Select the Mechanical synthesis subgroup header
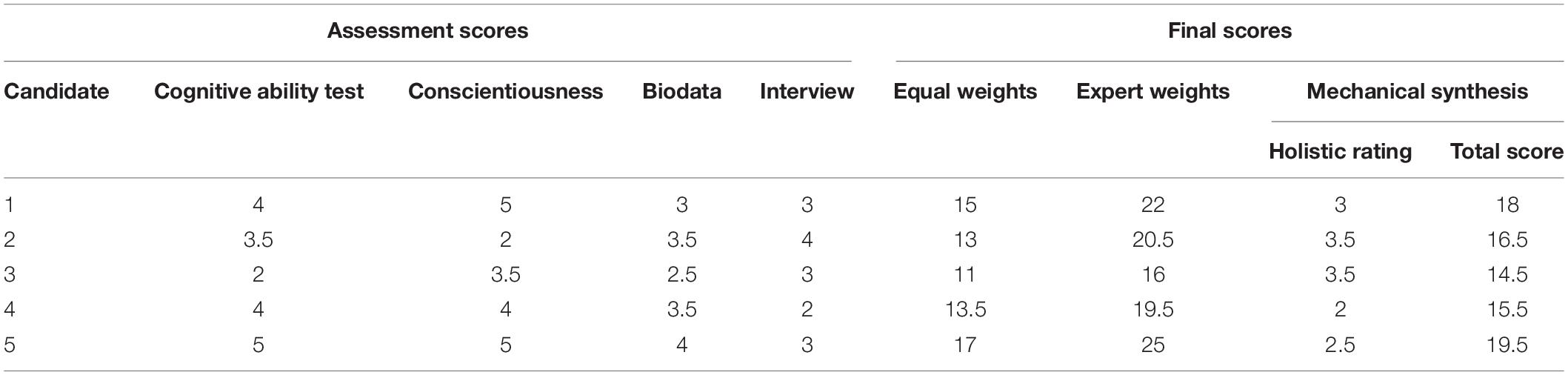The image size is (1568, 375). point(1417,92)
